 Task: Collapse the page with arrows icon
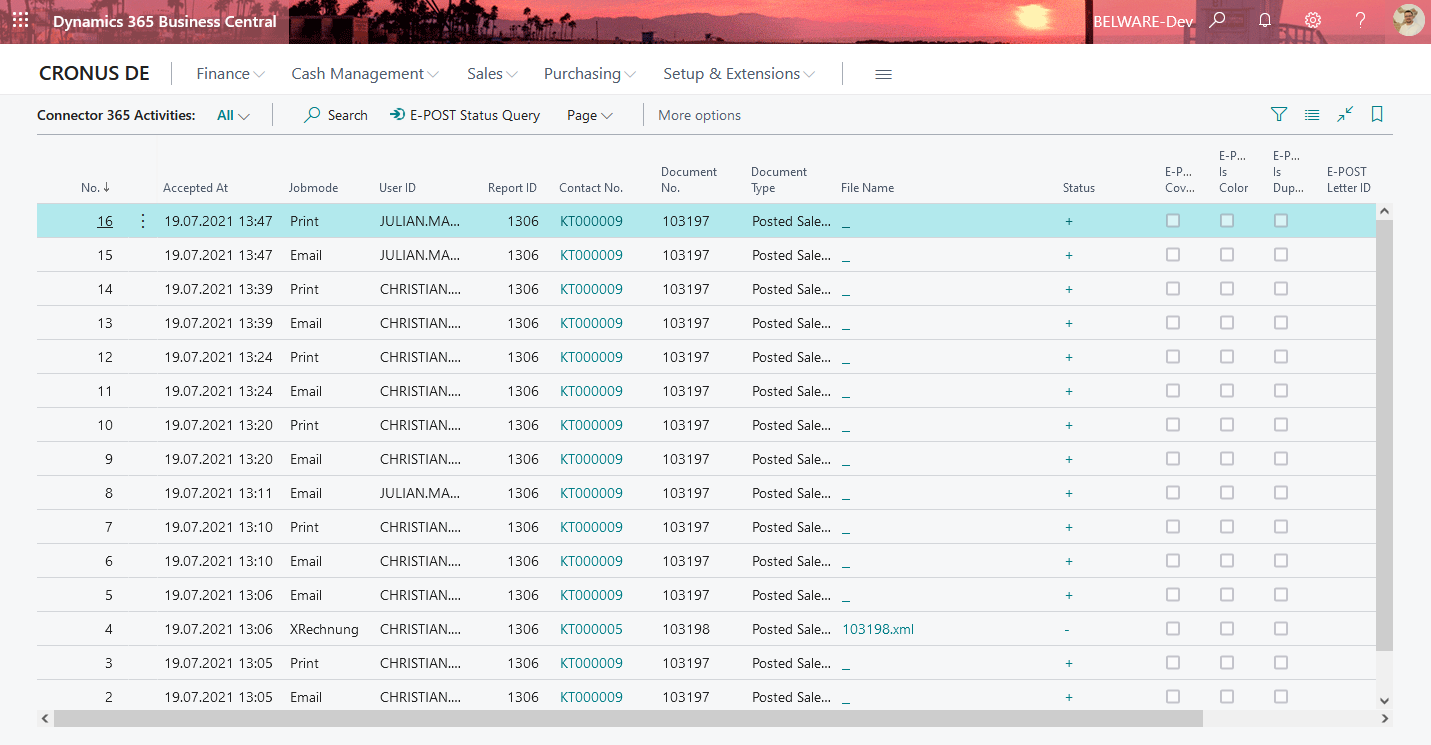1345,115
